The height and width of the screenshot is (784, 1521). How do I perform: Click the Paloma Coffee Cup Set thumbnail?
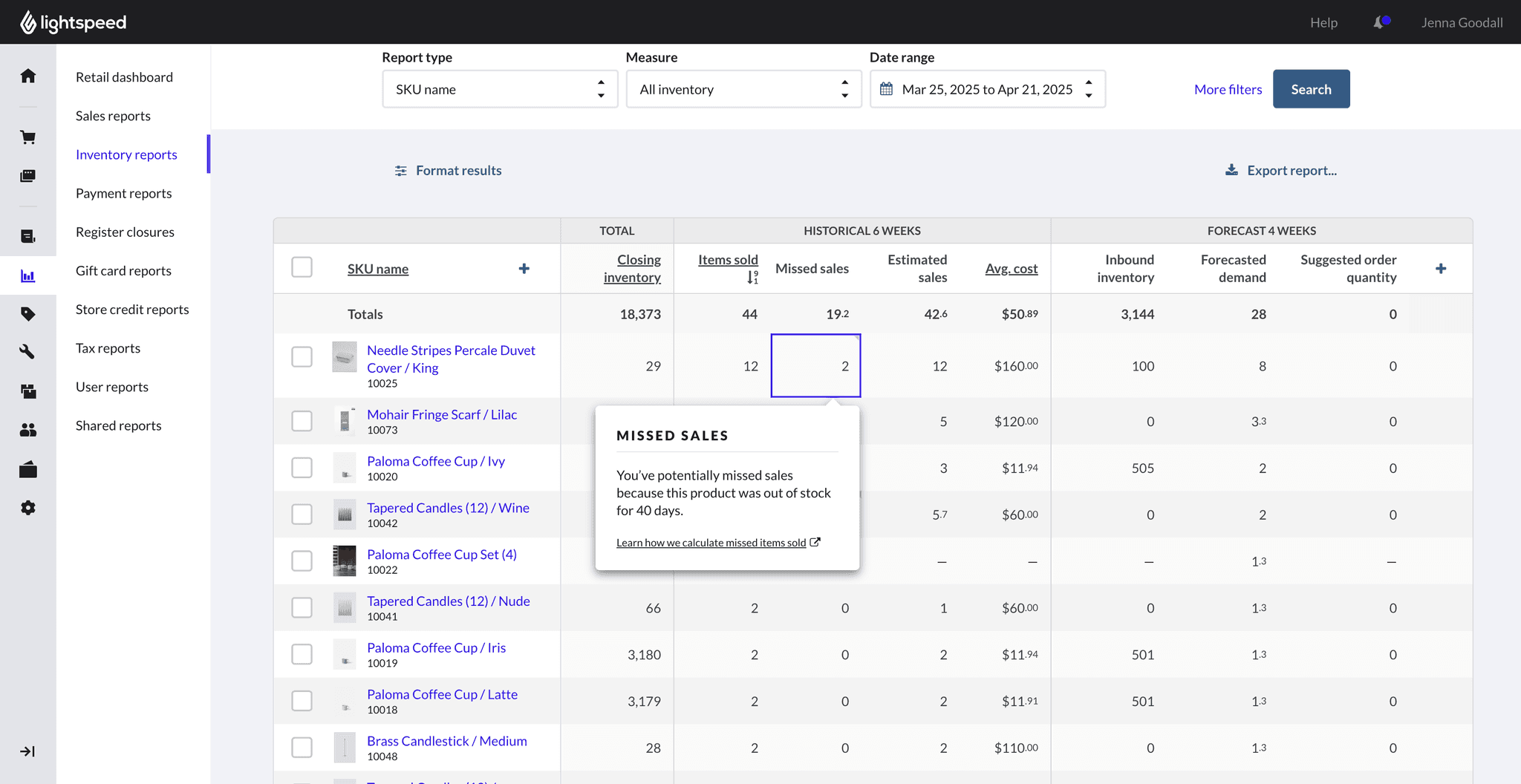[345, 561]
